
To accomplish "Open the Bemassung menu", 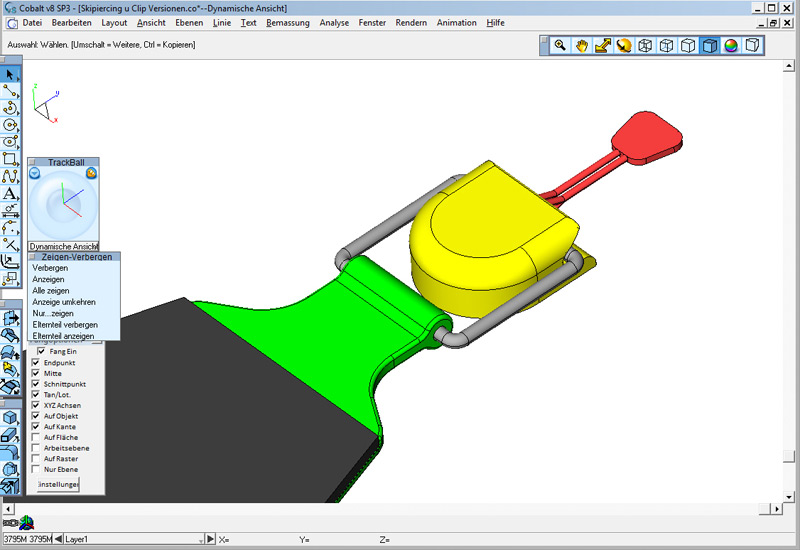I will click(286, 22).
